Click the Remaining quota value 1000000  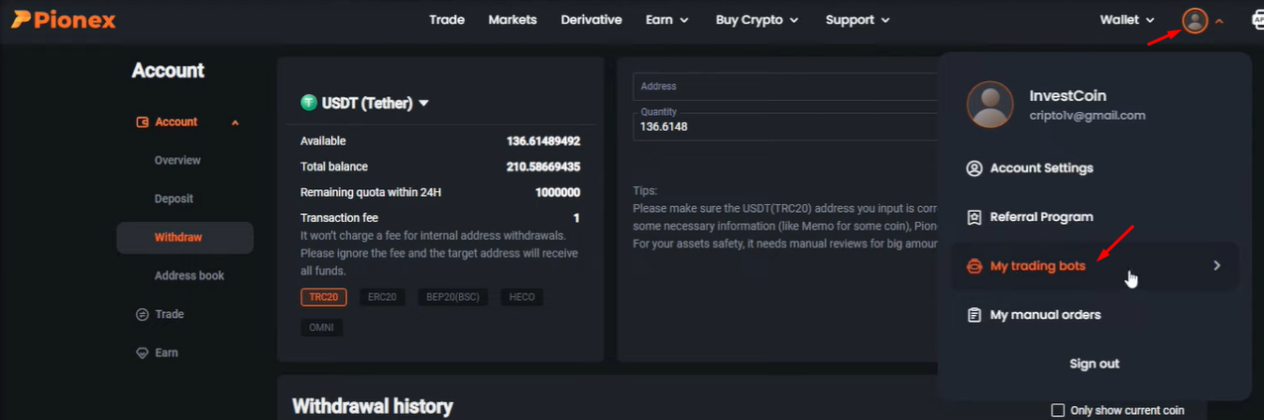558,192
